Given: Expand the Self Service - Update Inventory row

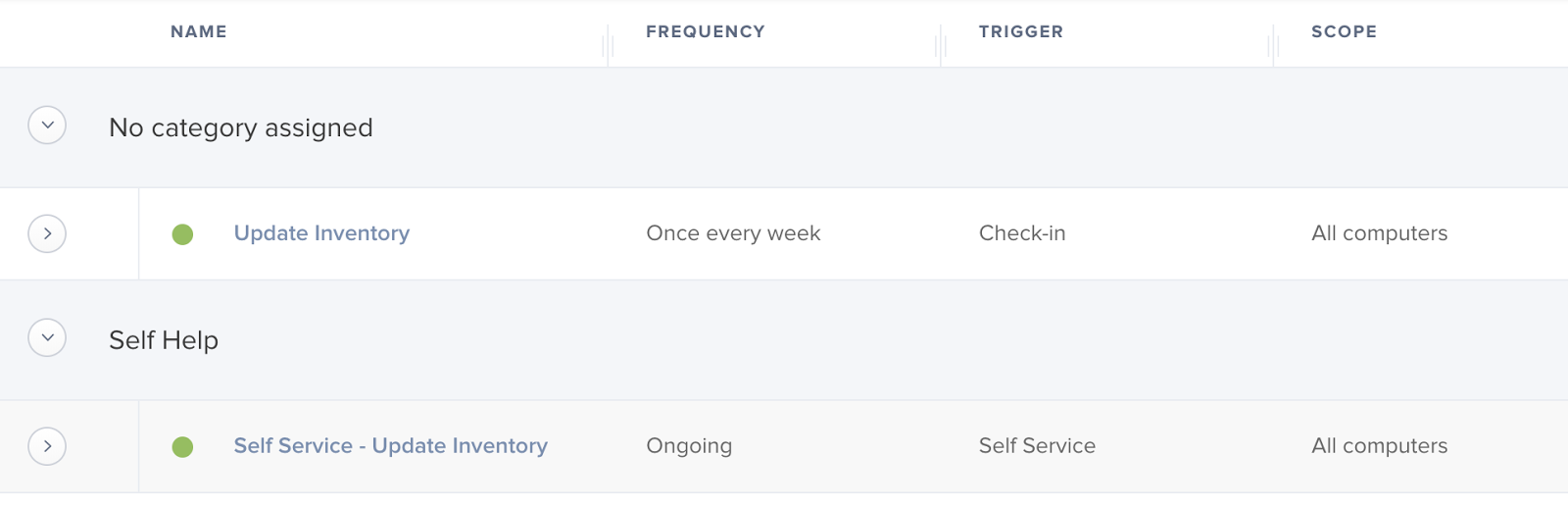Looking at the screenshot, I should click(x=47, y=446).
